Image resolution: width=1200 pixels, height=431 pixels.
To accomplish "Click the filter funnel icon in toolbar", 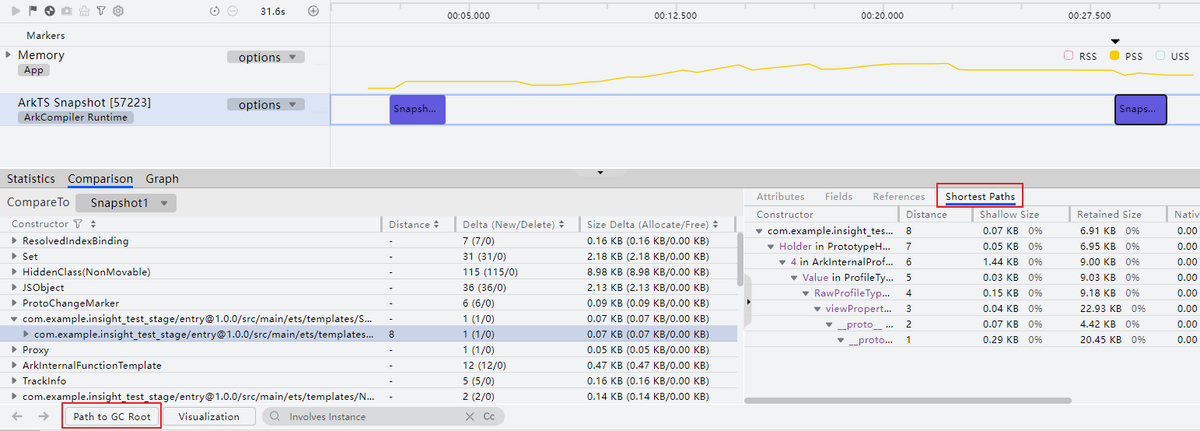I will click(x=102, y=11).
